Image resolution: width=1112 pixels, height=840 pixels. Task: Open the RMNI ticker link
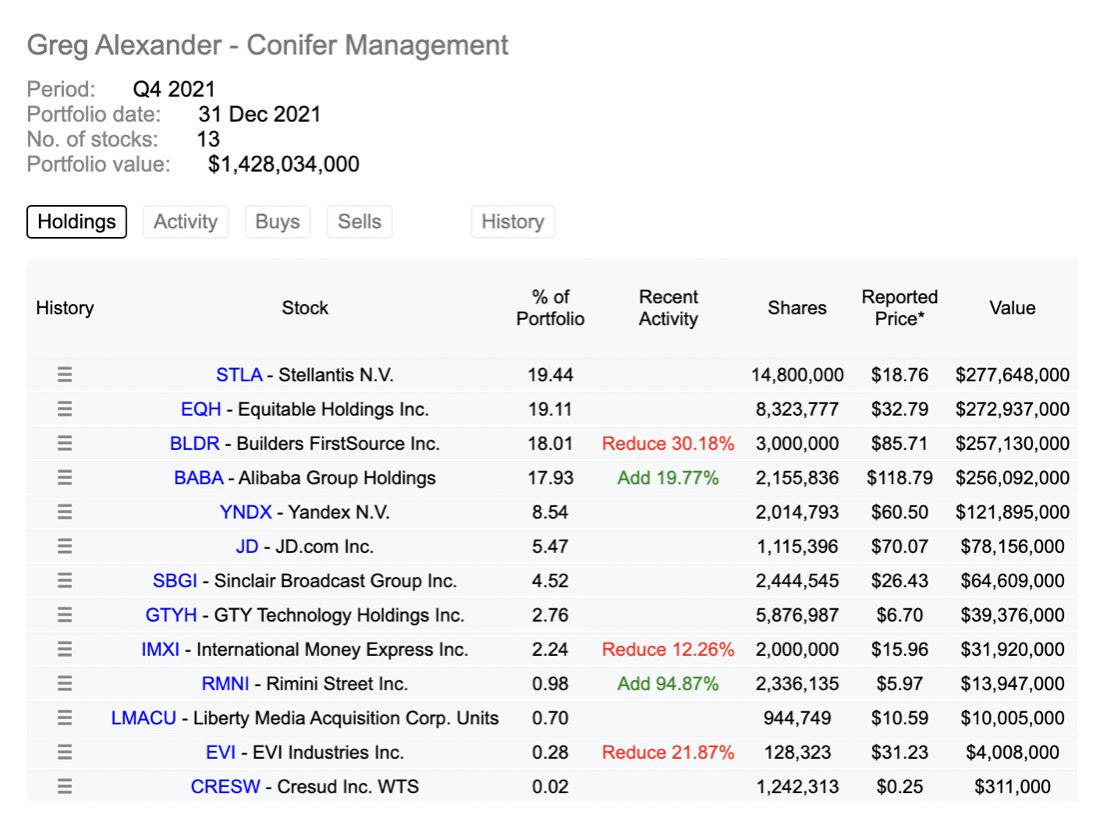[226, 684]
